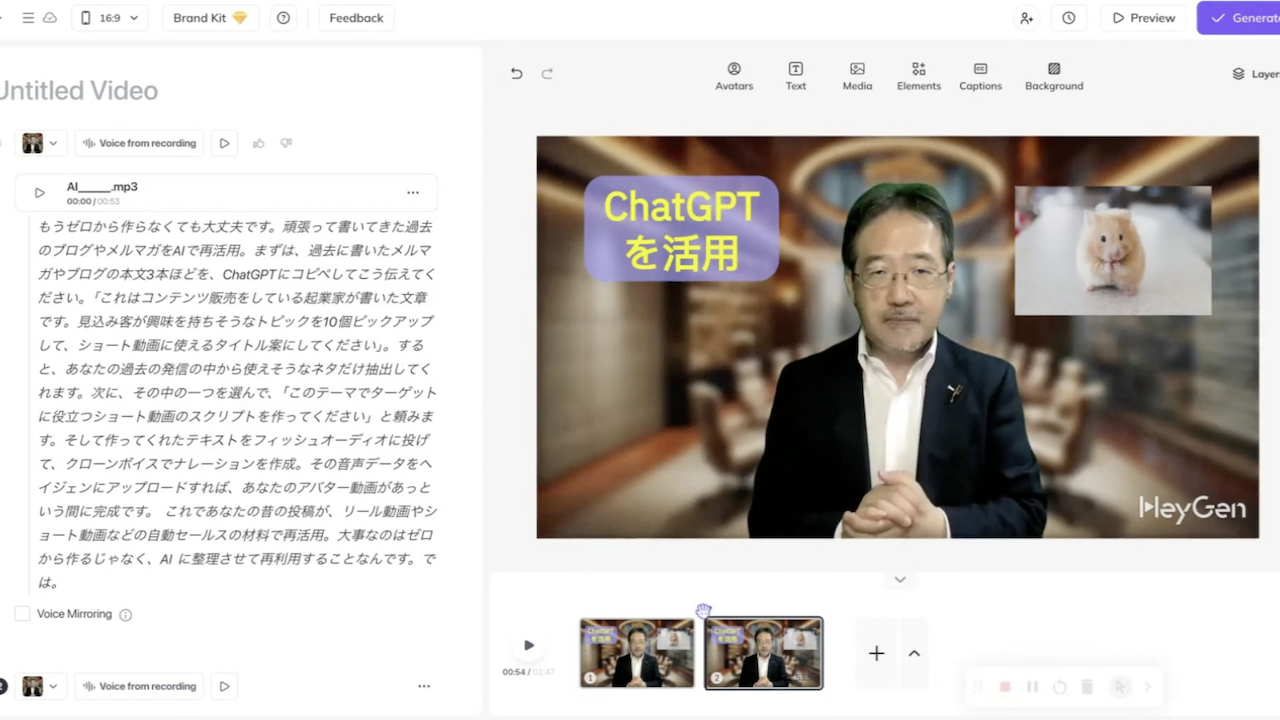Click the AI_____.mp3 file name

[102, 187]
